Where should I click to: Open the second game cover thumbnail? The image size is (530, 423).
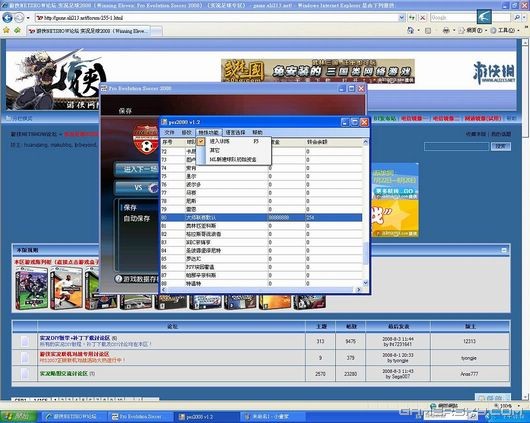click(66, 288)
